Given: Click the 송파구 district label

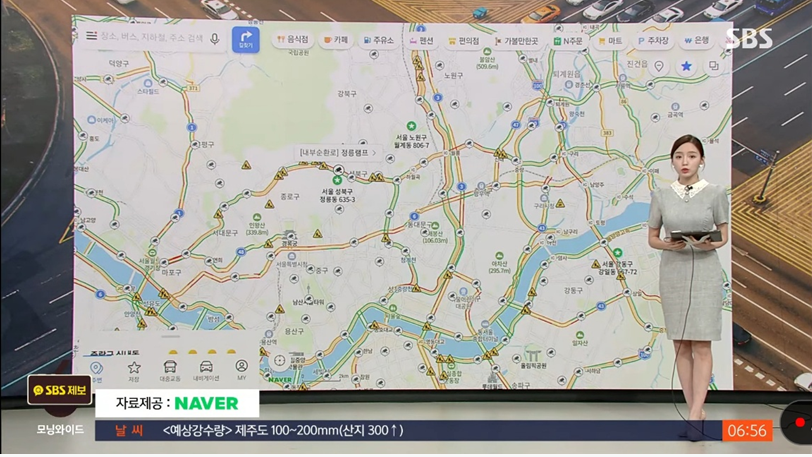Looking at the screenshot, I should coord(520,385).
